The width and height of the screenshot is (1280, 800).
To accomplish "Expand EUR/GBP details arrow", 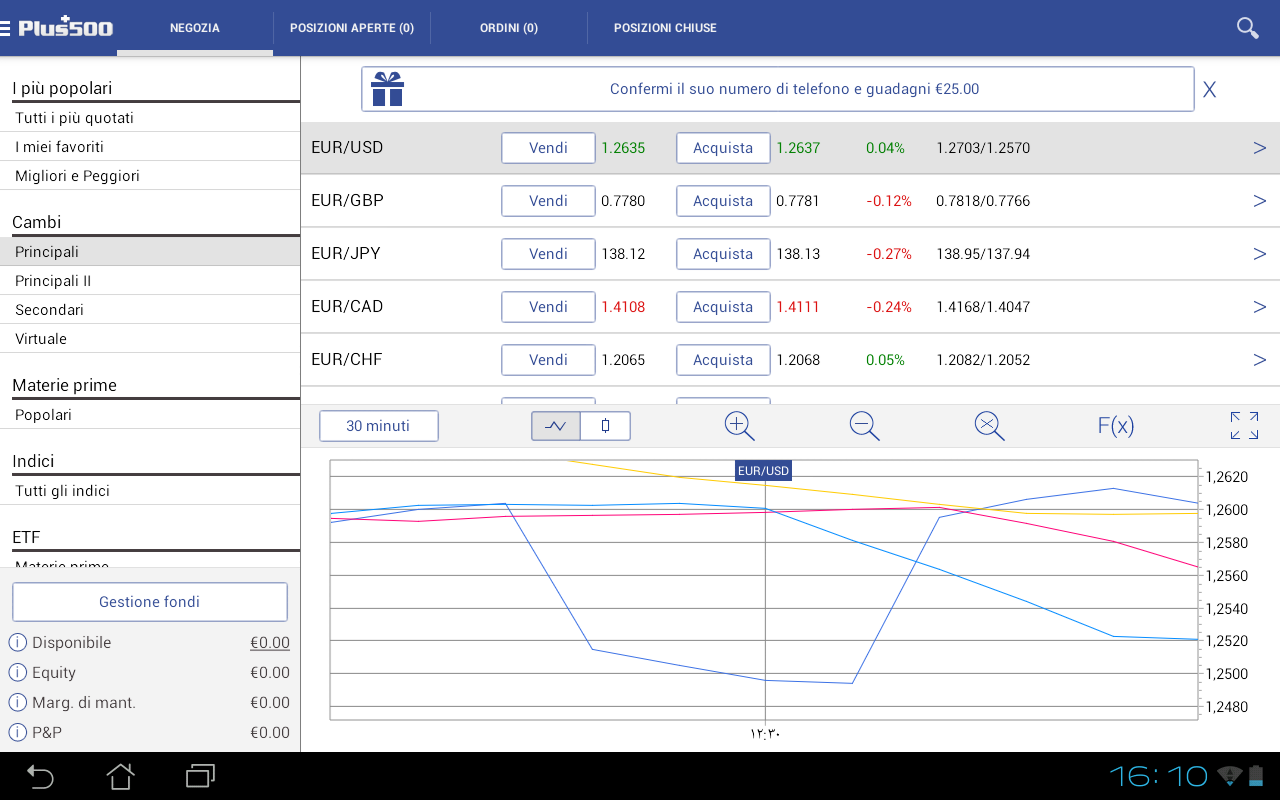I will point(1259,201).
